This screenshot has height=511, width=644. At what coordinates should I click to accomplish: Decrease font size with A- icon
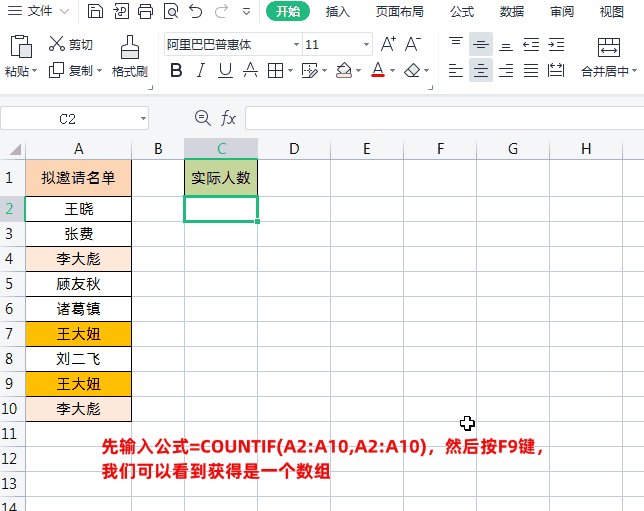pos(413,44)
